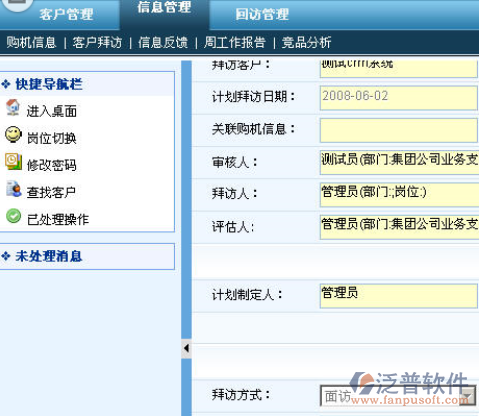The height and width of the screenshot is (416, 479).
Task: Select the 信息管理 tab
Action: [164, 7]
